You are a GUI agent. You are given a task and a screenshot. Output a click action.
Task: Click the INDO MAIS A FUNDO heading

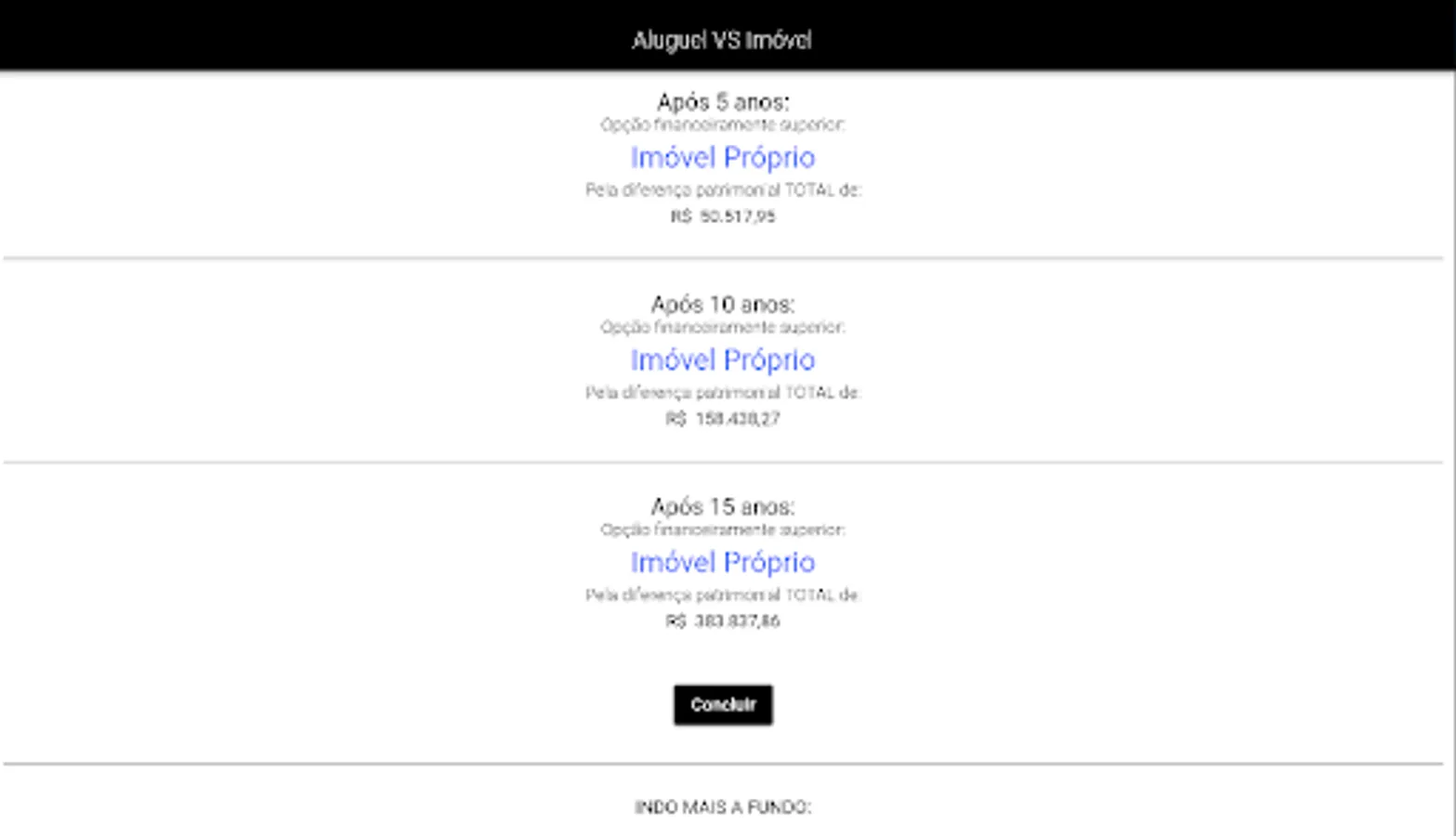pos(723,807)
